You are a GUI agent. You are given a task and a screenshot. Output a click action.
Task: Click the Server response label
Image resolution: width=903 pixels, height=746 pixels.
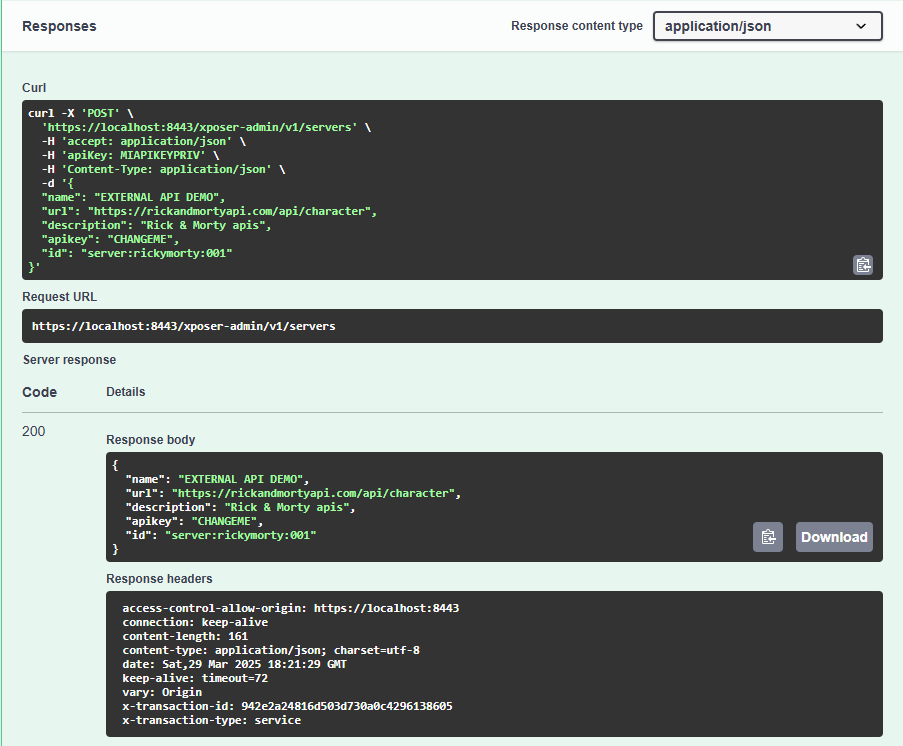coord(69,359)
